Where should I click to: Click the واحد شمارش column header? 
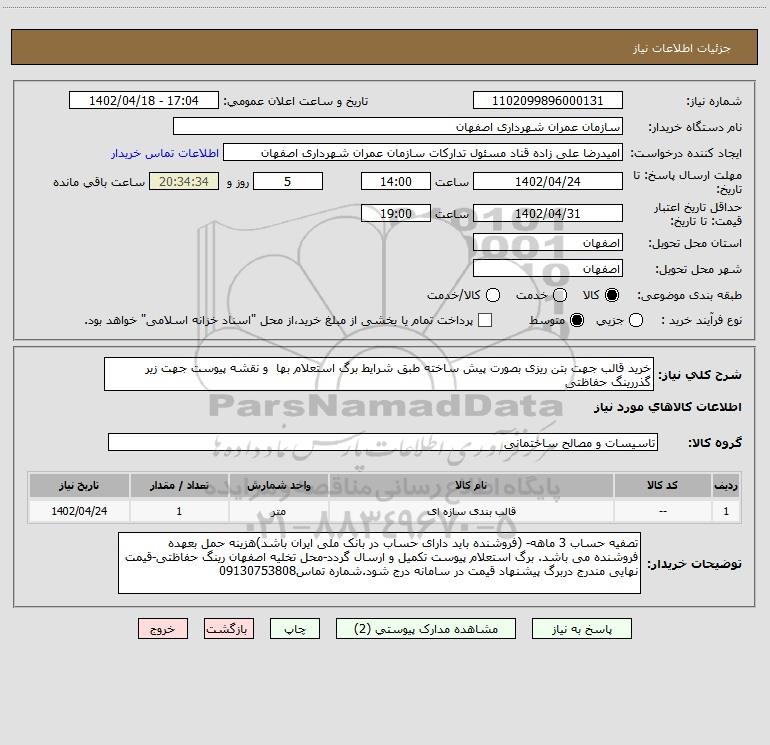pyautogui.click(x=278, y=485)
